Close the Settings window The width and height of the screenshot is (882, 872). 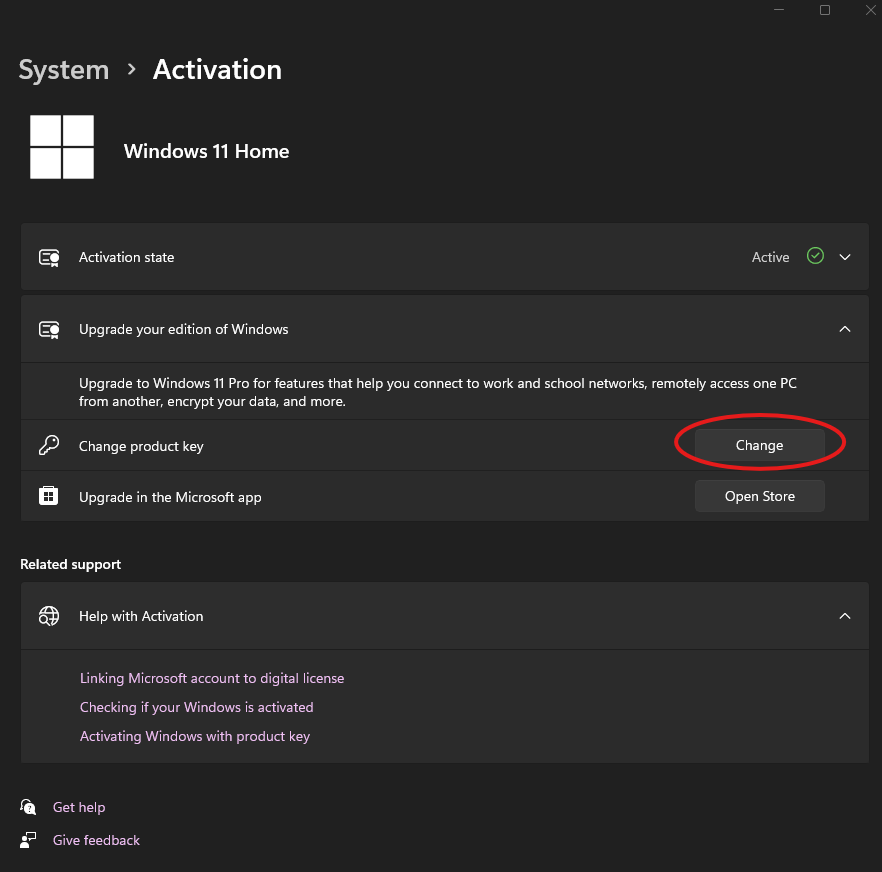point(870,10)
